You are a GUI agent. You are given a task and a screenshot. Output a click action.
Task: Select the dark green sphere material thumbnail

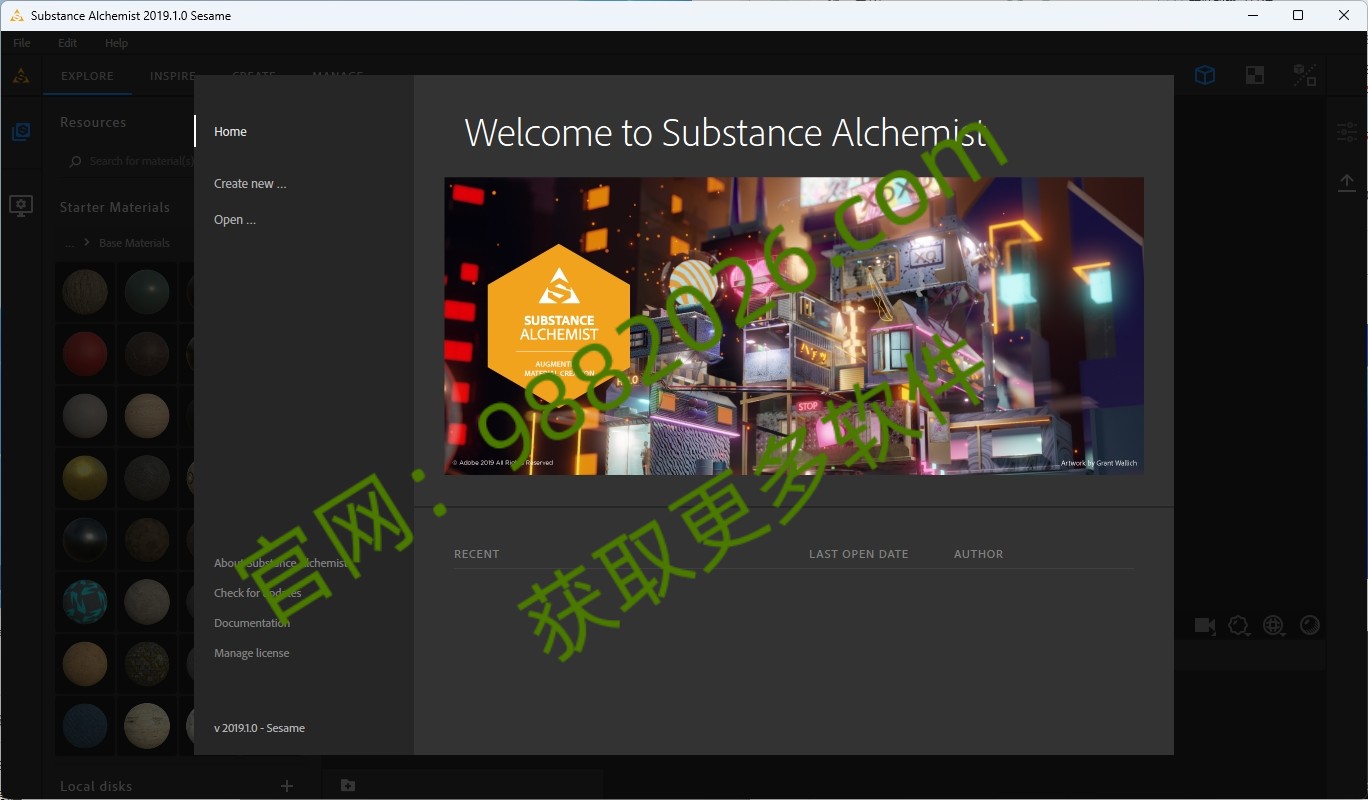[147, 293]
